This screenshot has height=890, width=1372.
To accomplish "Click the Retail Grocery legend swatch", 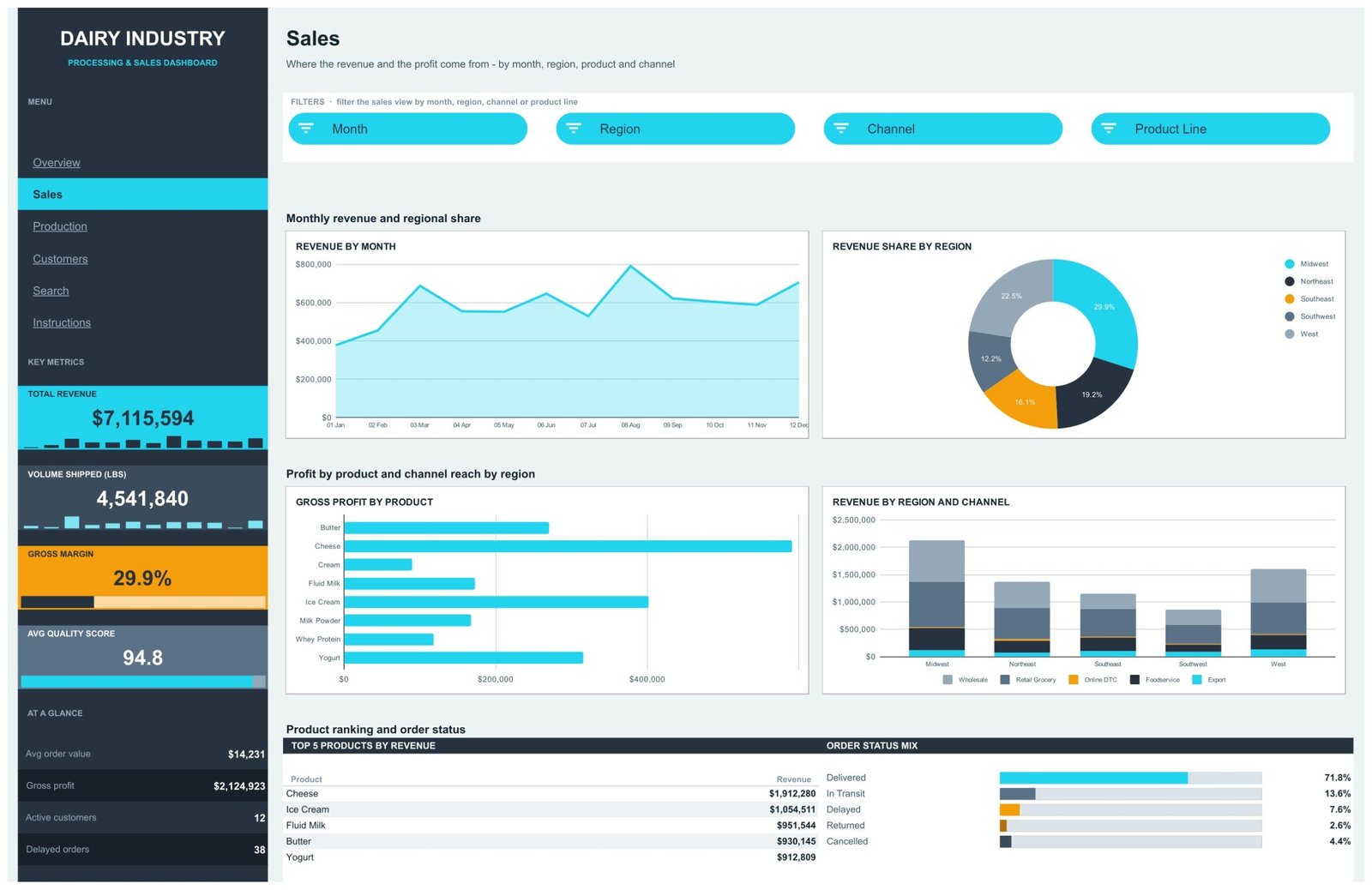I will (1005, 680).
